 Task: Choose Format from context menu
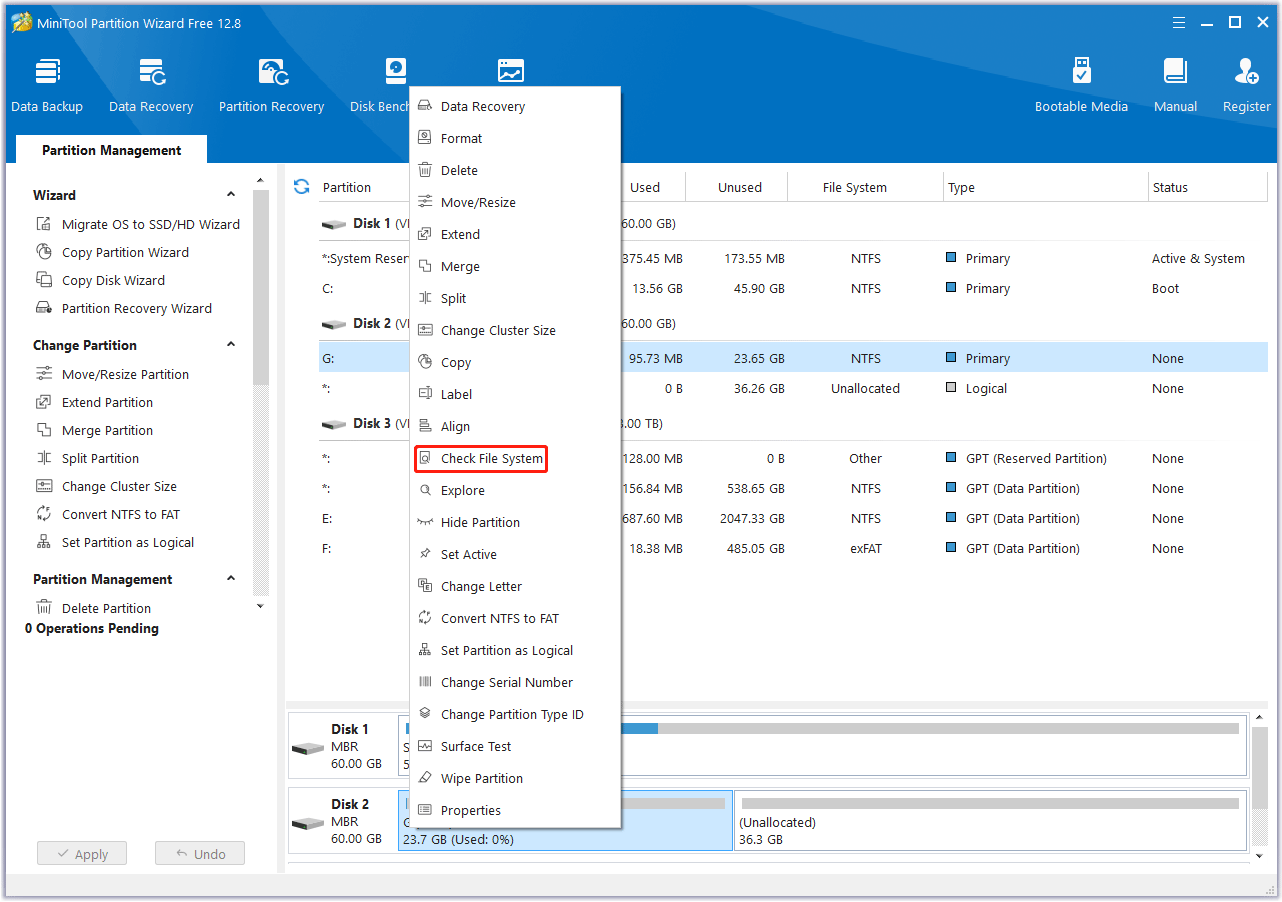coord(515,138)
